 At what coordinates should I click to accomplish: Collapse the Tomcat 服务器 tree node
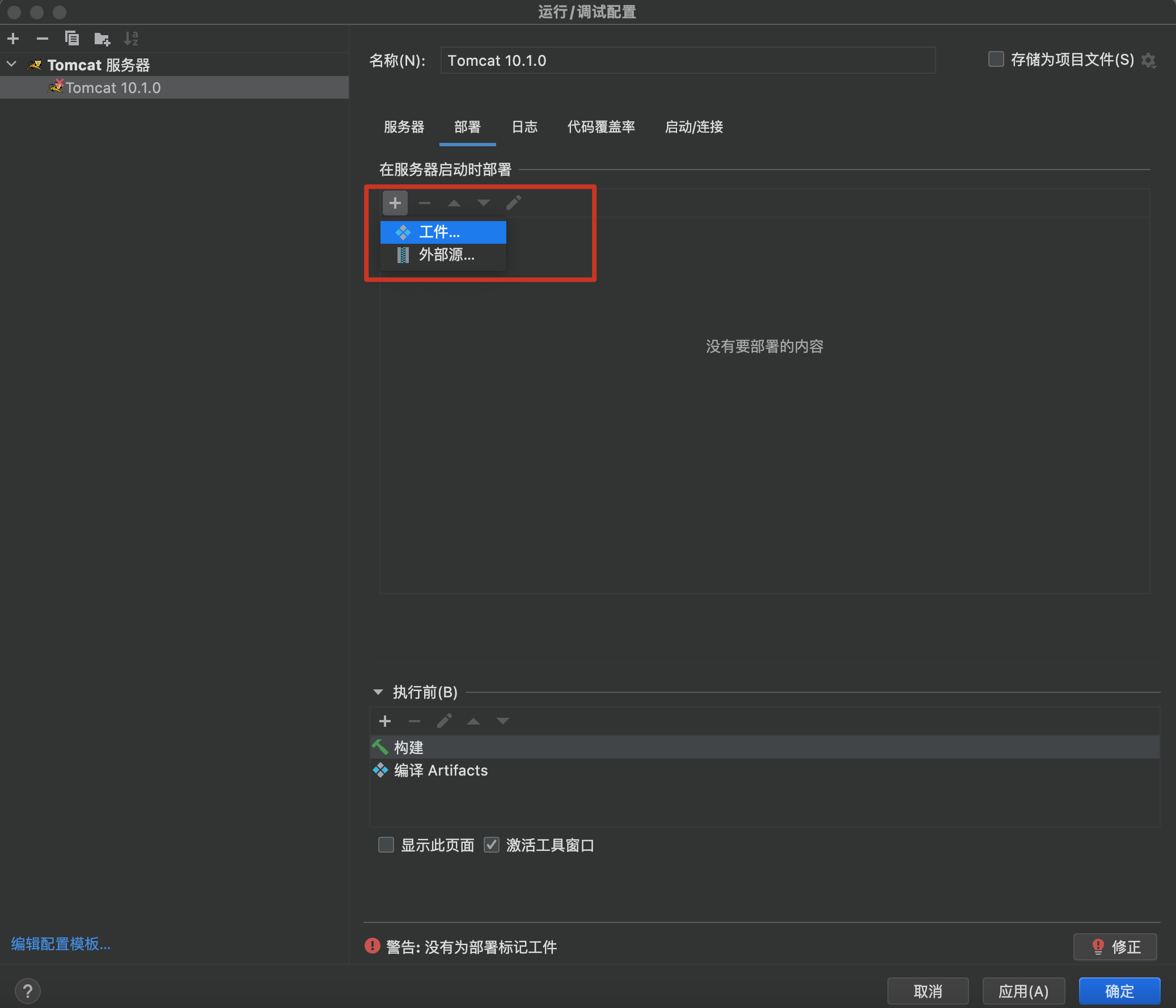click(x=11, y=64)
